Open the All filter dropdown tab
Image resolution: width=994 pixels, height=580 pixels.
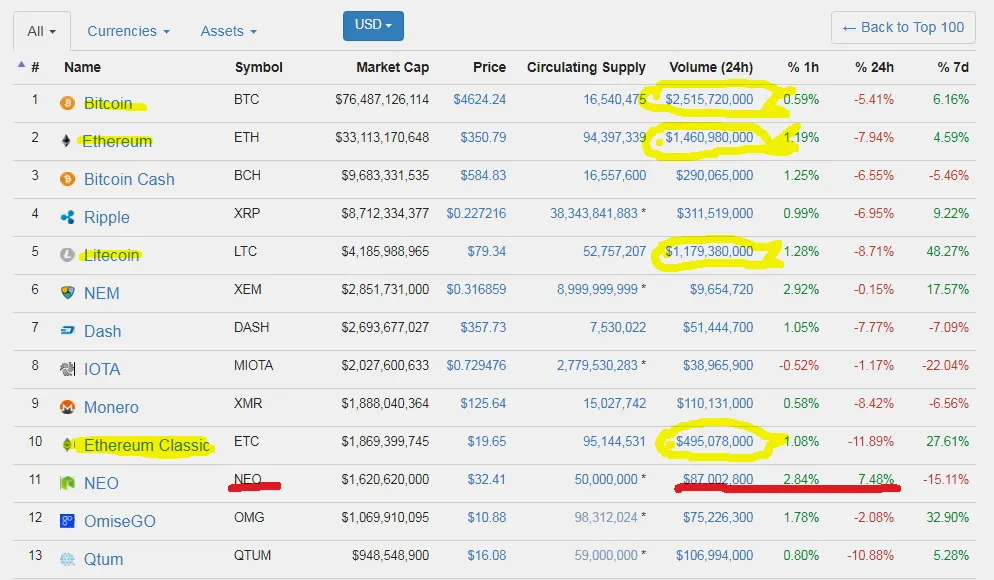tap(42, 31)
